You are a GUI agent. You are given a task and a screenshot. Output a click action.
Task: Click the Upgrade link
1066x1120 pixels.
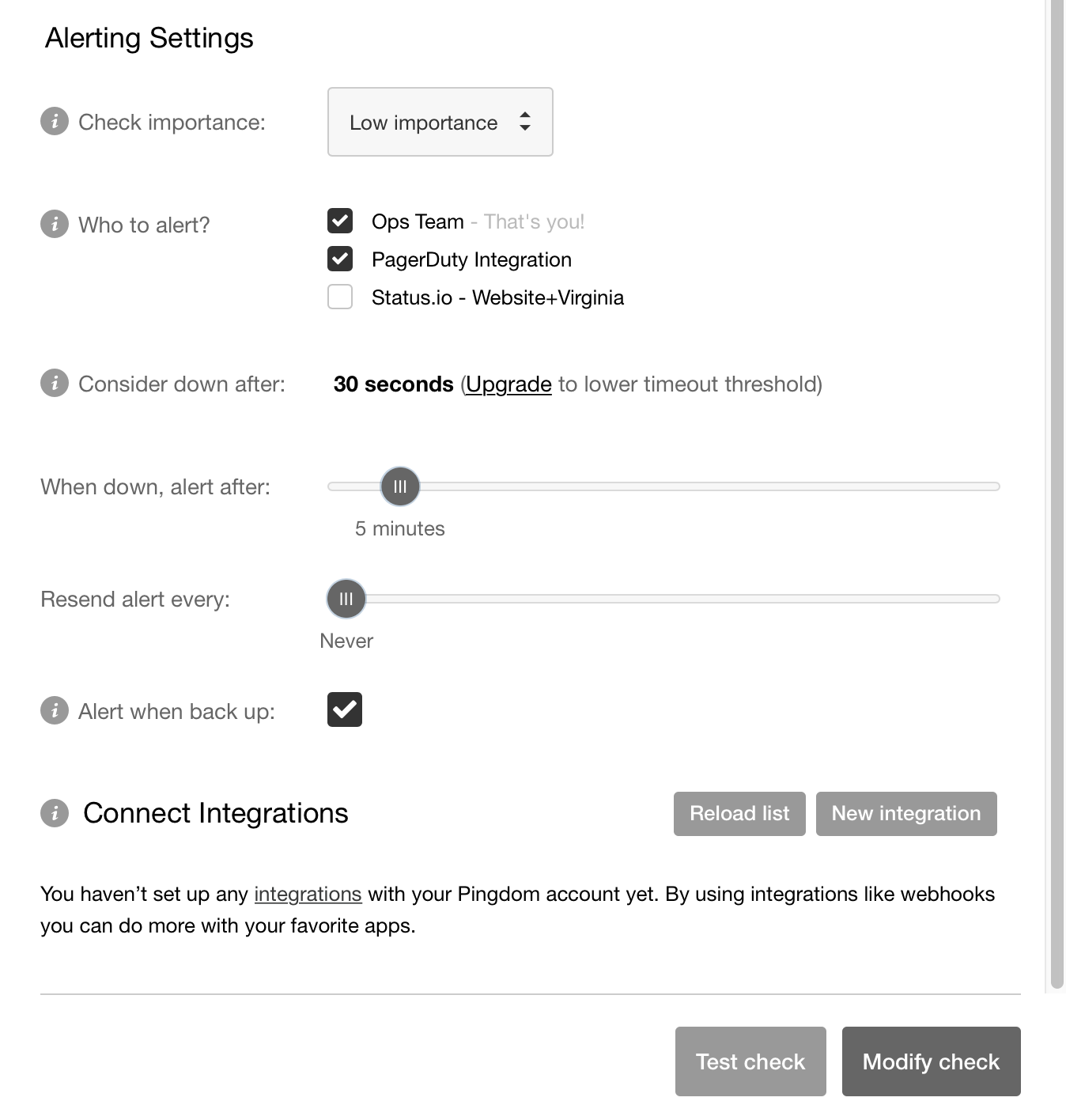point(508,384)
